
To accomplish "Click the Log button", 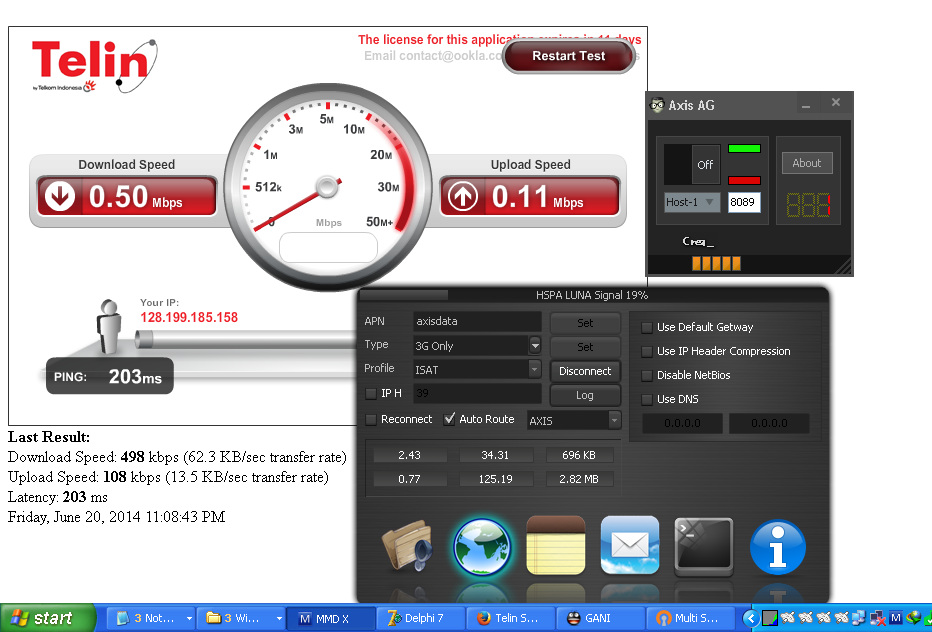I will pyautogui.click(x=585, y=395).
